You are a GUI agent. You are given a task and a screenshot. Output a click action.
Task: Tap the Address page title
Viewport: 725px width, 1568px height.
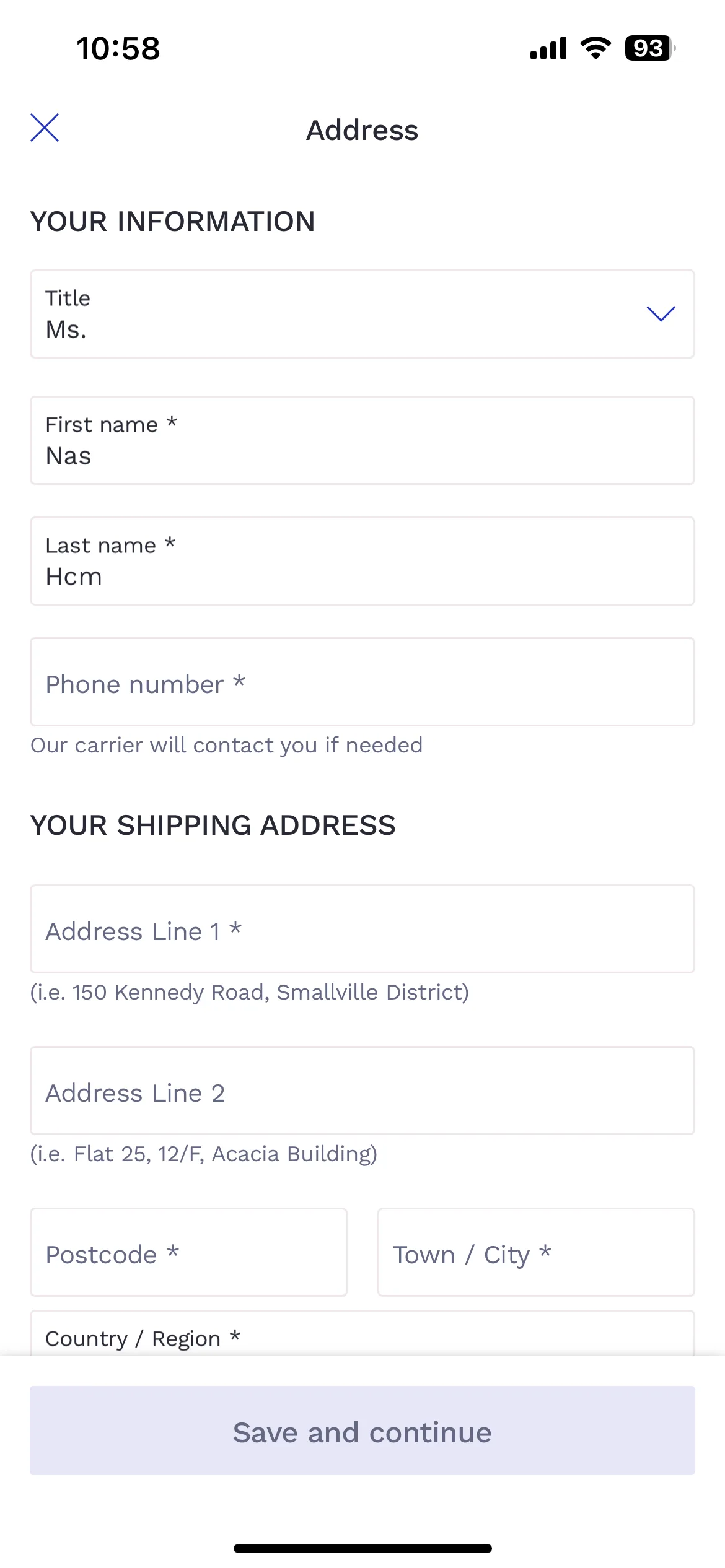click(362, 130)
